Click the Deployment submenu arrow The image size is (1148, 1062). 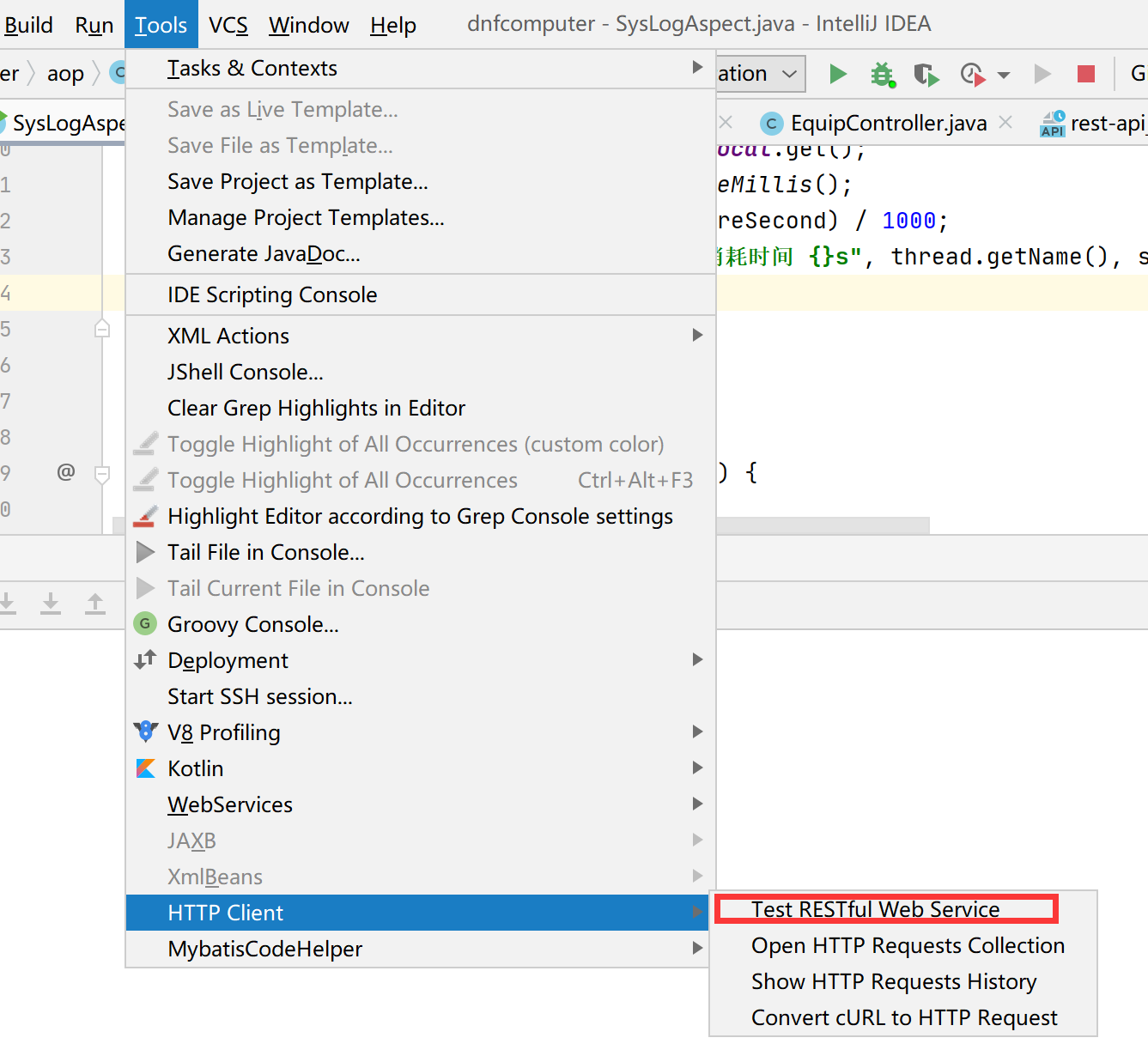click(698, 659)
